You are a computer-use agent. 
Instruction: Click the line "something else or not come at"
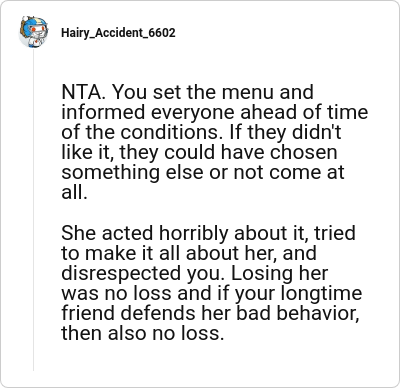click(x=203, y=172)
